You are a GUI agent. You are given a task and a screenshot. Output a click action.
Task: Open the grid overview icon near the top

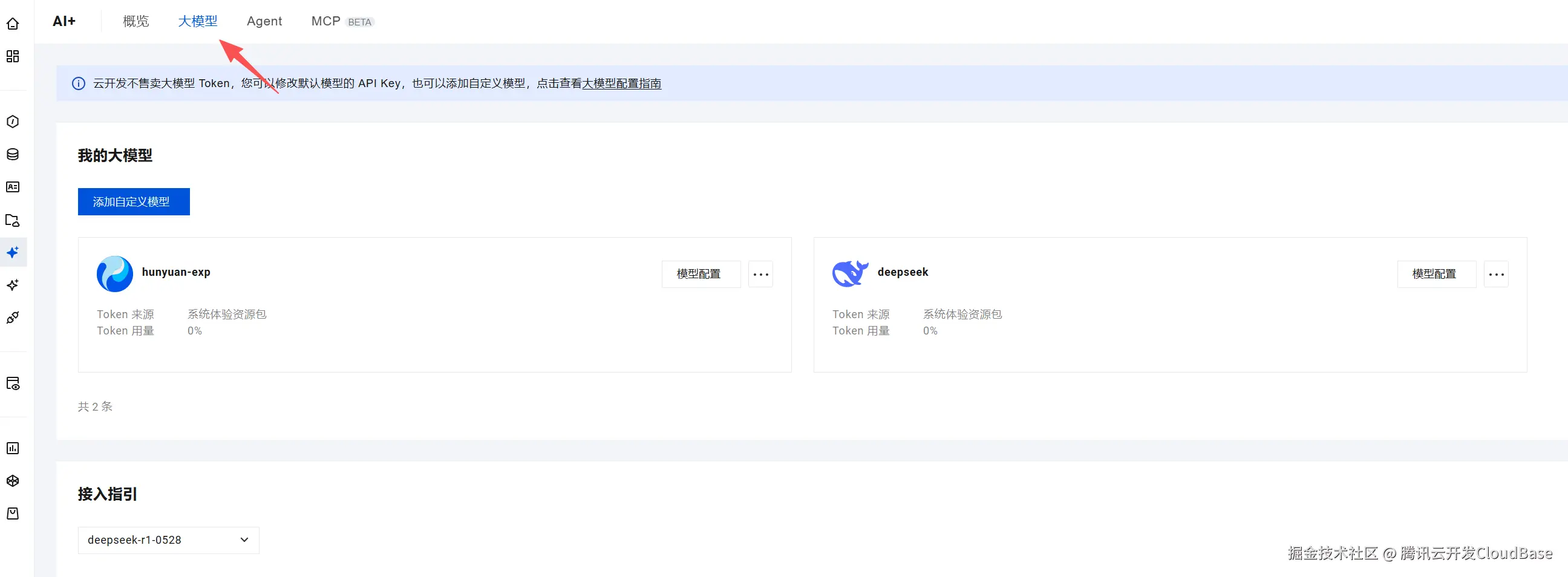point(13,56)
